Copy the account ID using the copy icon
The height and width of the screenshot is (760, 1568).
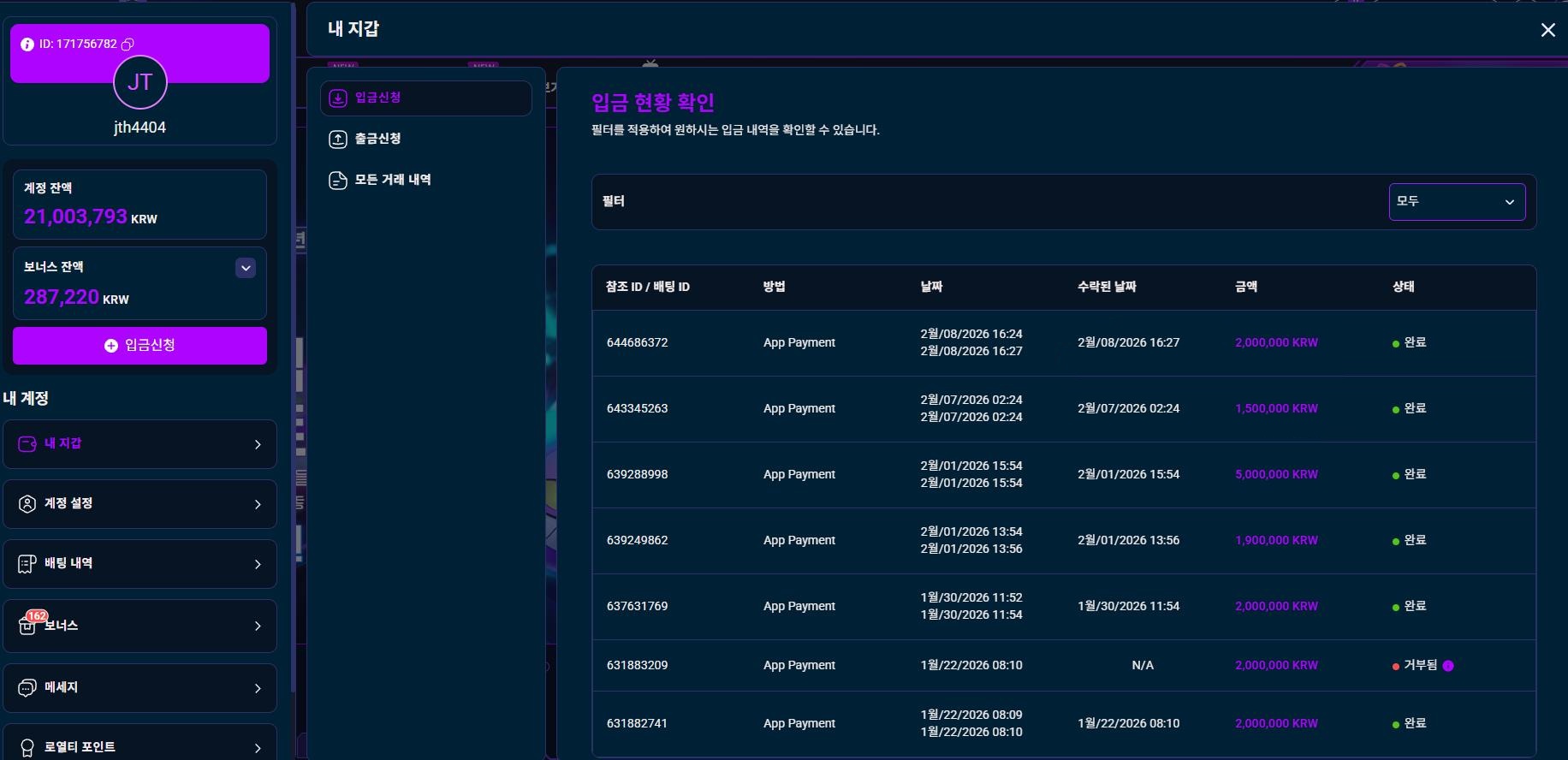[x=128, y=45]
